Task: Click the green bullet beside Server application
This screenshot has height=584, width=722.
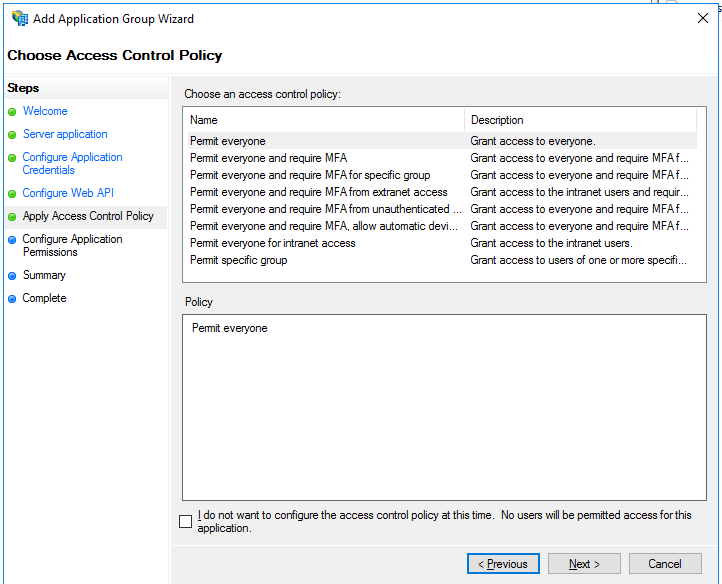Action: pos(12,135)
